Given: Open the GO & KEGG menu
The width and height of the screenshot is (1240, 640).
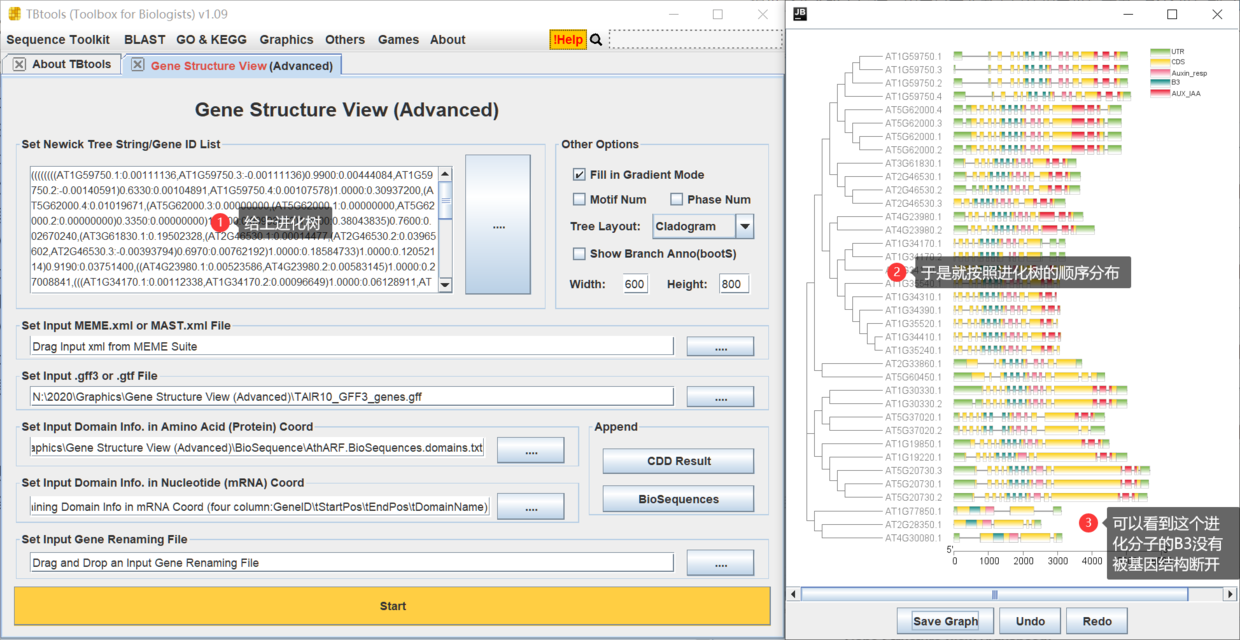Looking at the screenshot, I should pyautogui.click(x=213, y=40).
